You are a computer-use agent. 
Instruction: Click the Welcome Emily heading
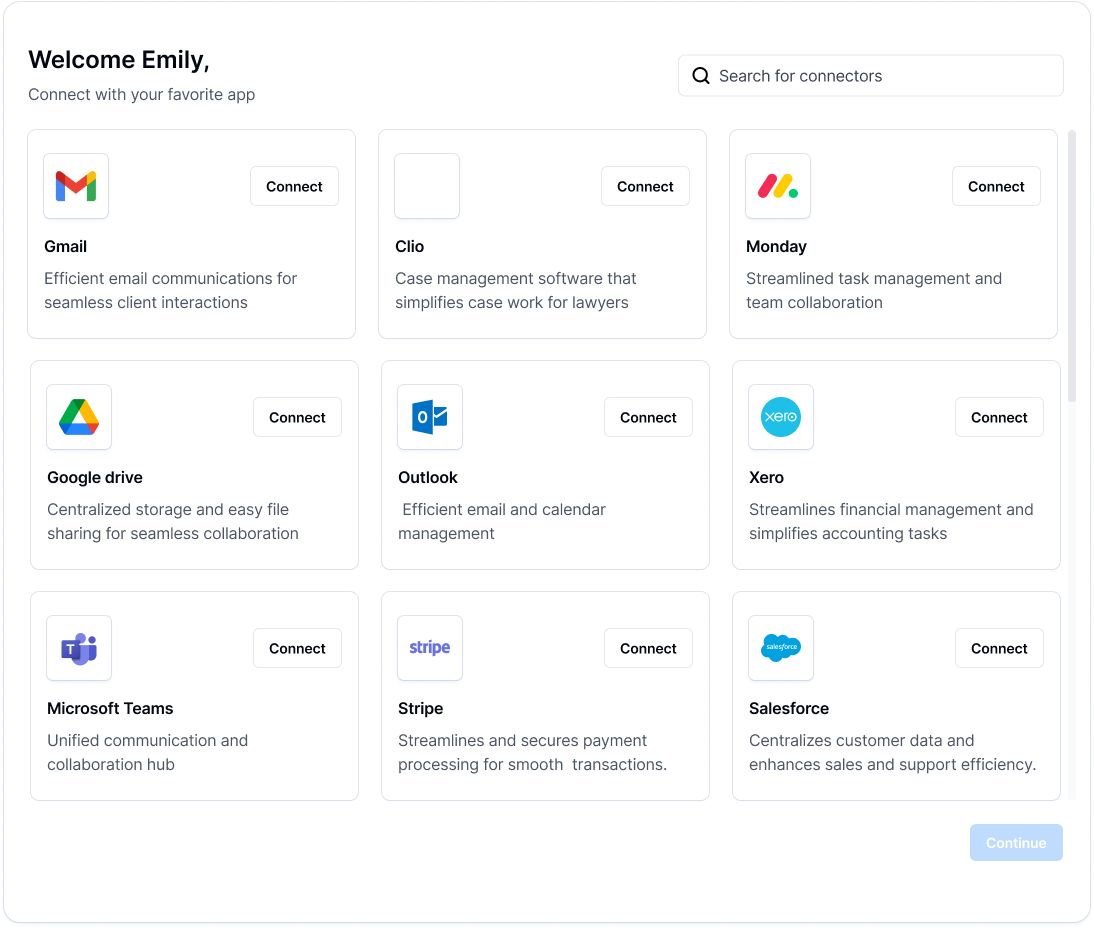coord(119,60)
